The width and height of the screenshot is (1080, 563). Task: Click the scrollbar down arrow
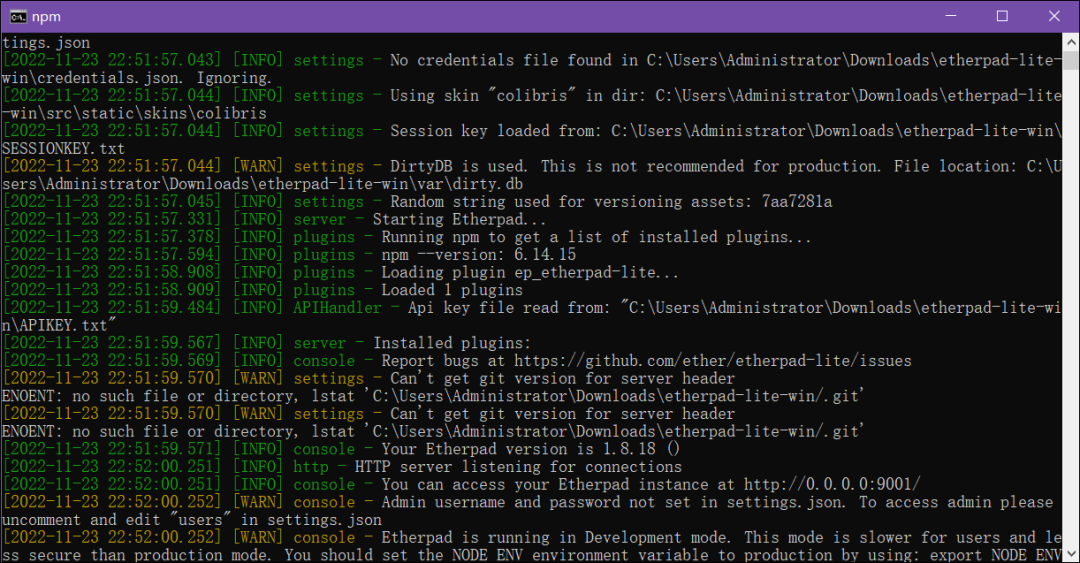coord(1071,553)
